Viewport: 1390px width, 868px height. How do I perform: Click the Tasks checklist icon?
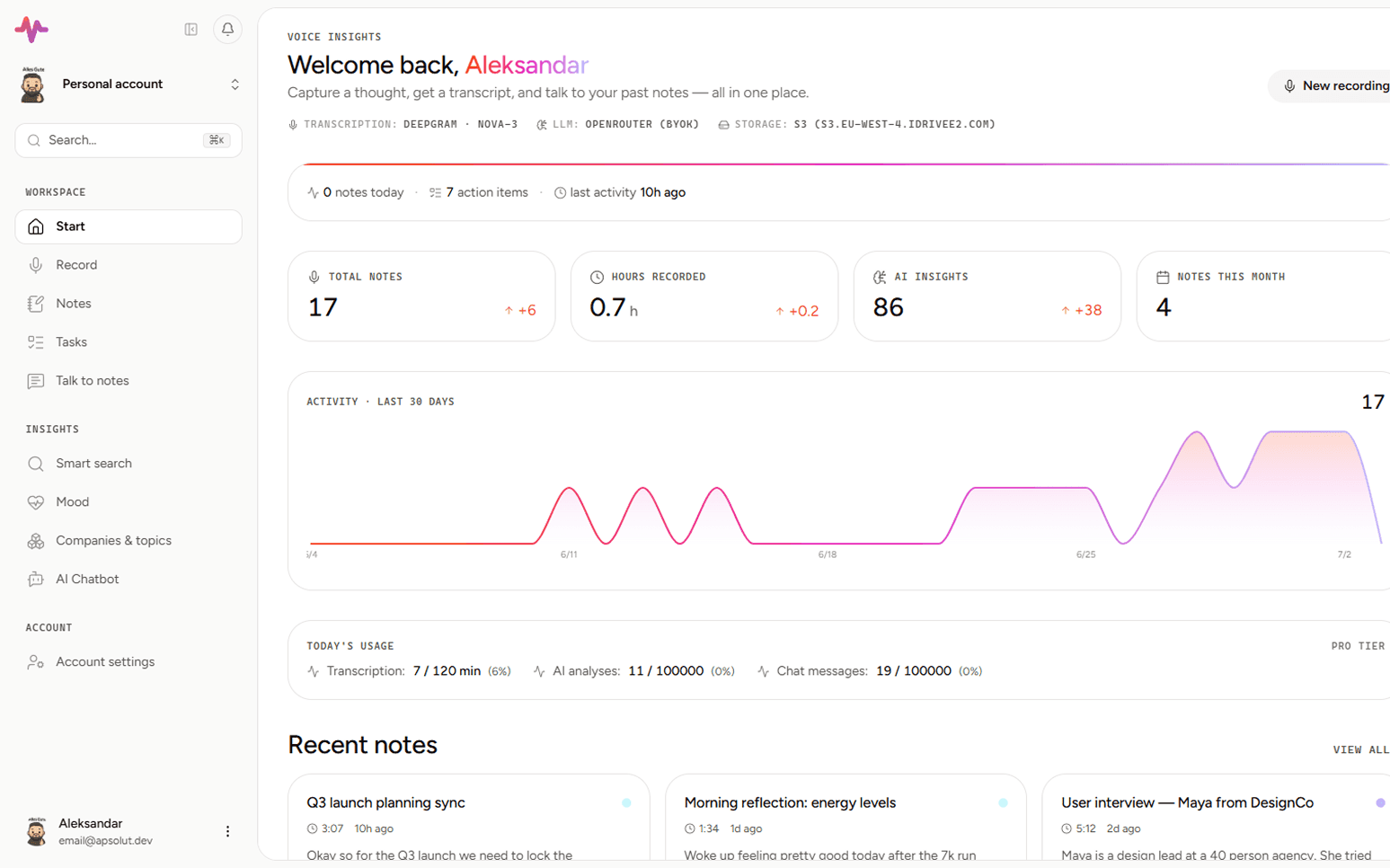[x=36, y=342]
